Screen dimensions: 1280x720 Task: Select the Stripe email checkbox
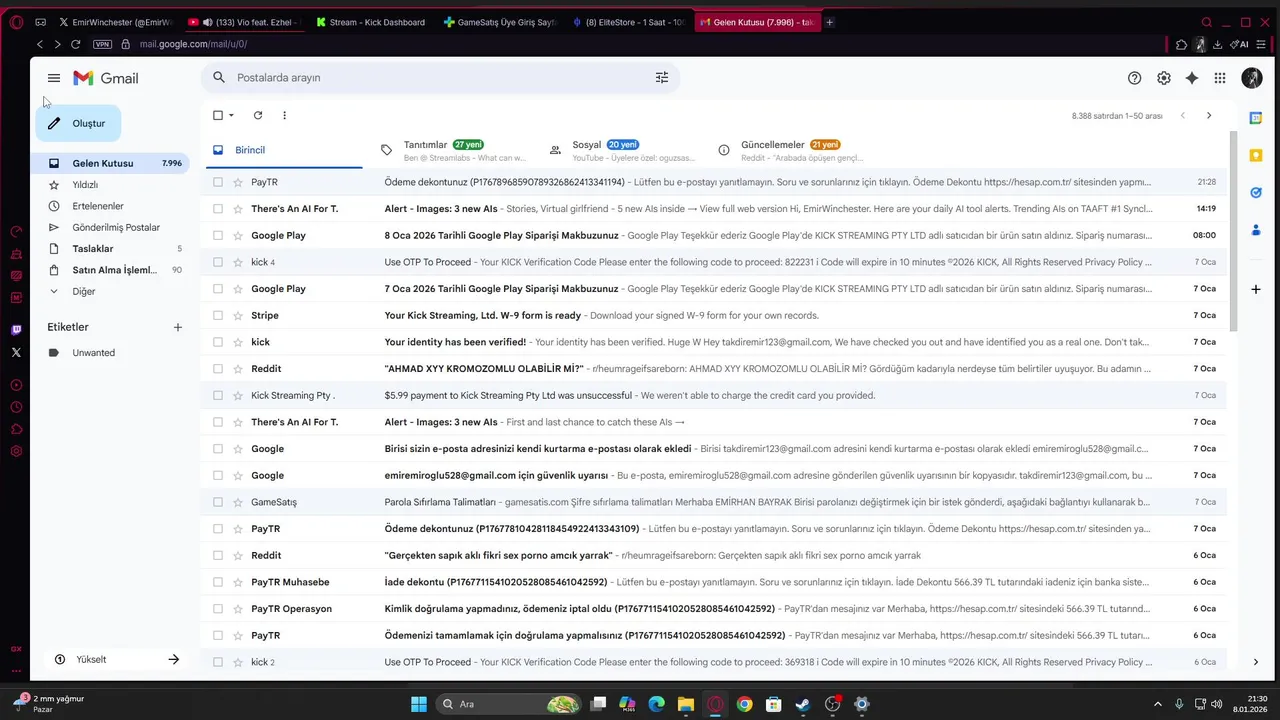pos(218,315)
